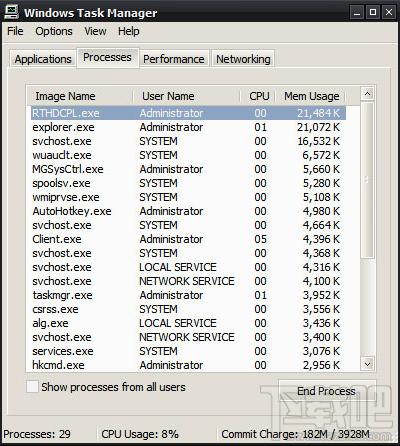This screenshot has height=446, width=400.
Task: Enable Show processes from all users
Action: point(32,387)
